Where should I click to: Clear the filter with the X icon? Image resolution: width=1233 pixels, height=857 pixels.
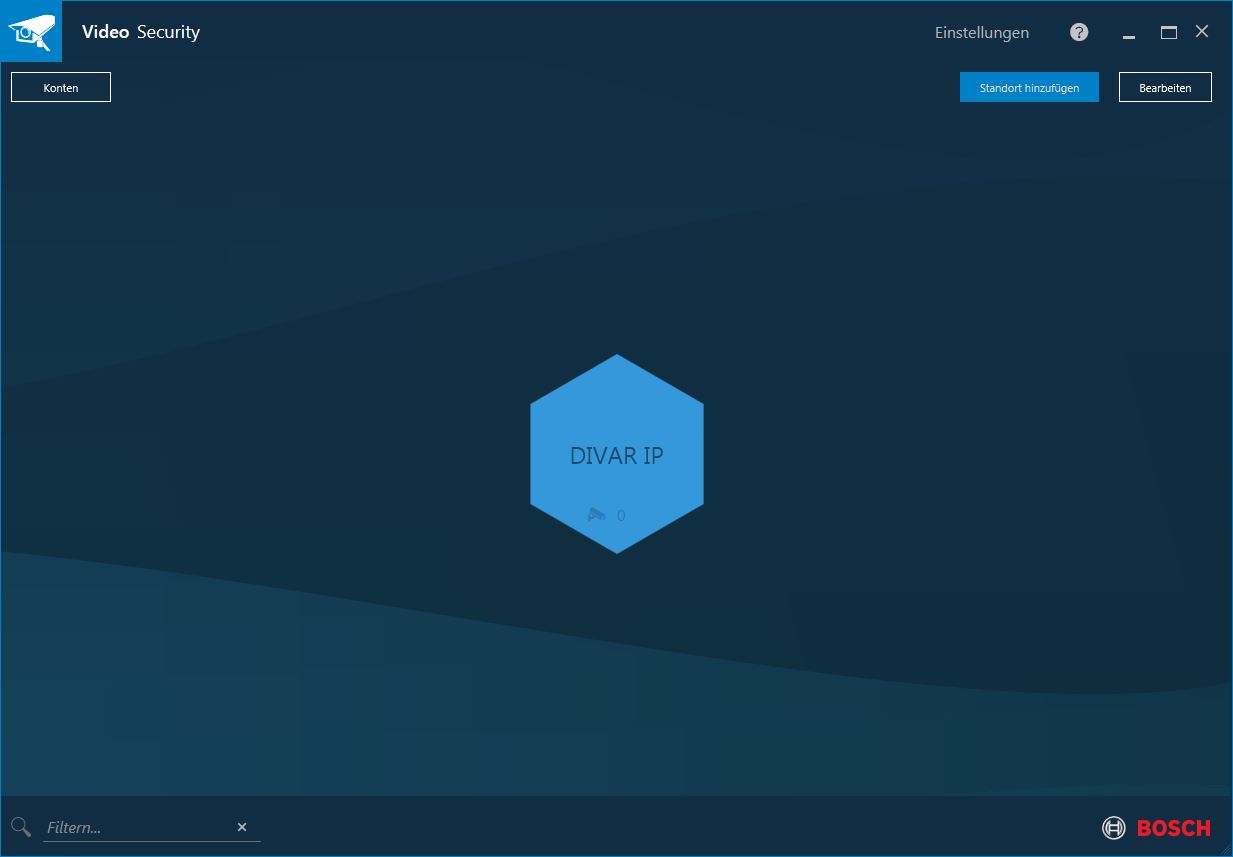point(241,827)
